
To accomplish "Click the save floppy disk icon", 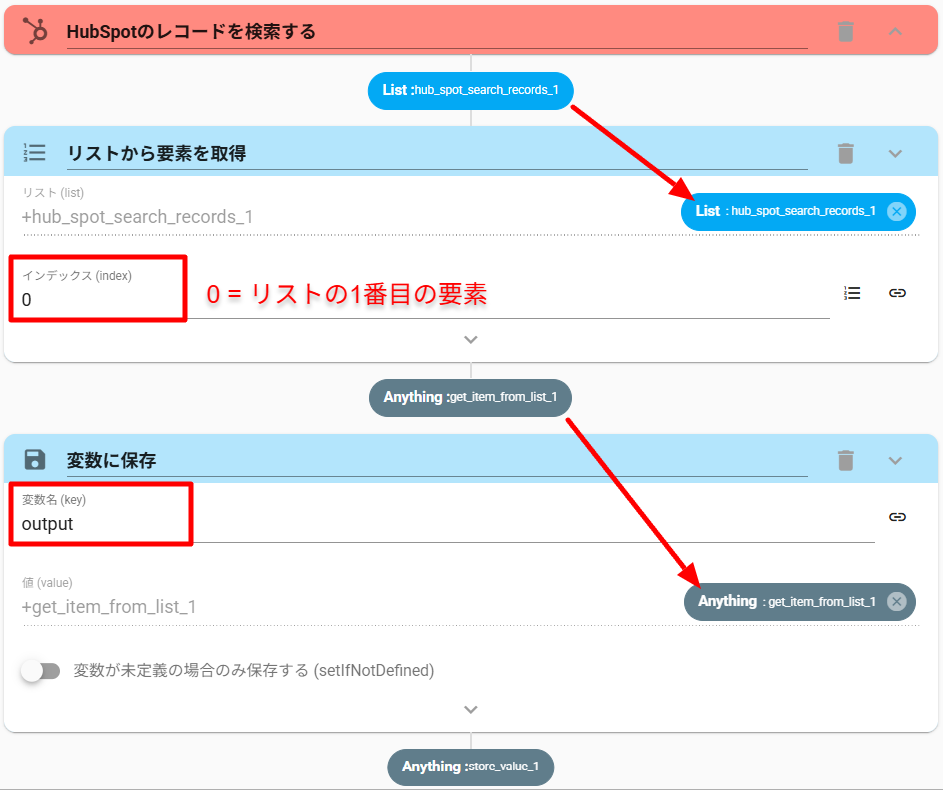I will click(35, 460).
